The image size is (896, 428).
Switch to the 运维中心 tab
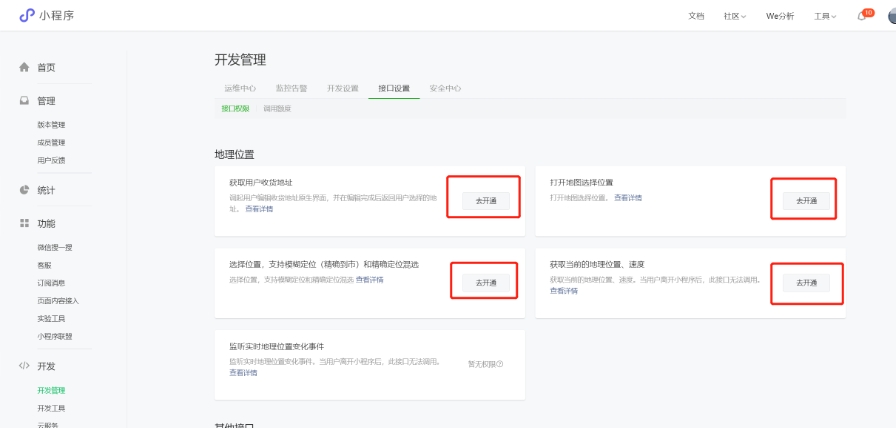pos(240,89)
